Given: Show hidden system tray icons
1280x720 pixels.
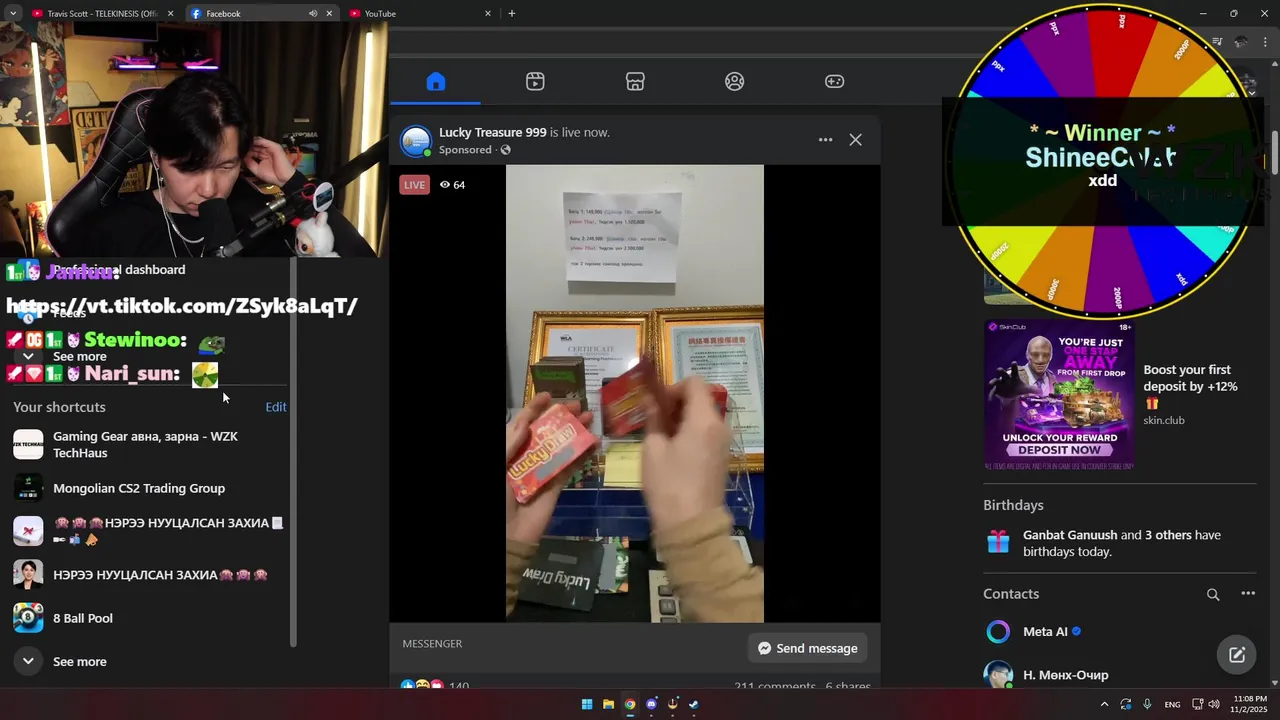Looking at the screenshot, I should 1105,704.
